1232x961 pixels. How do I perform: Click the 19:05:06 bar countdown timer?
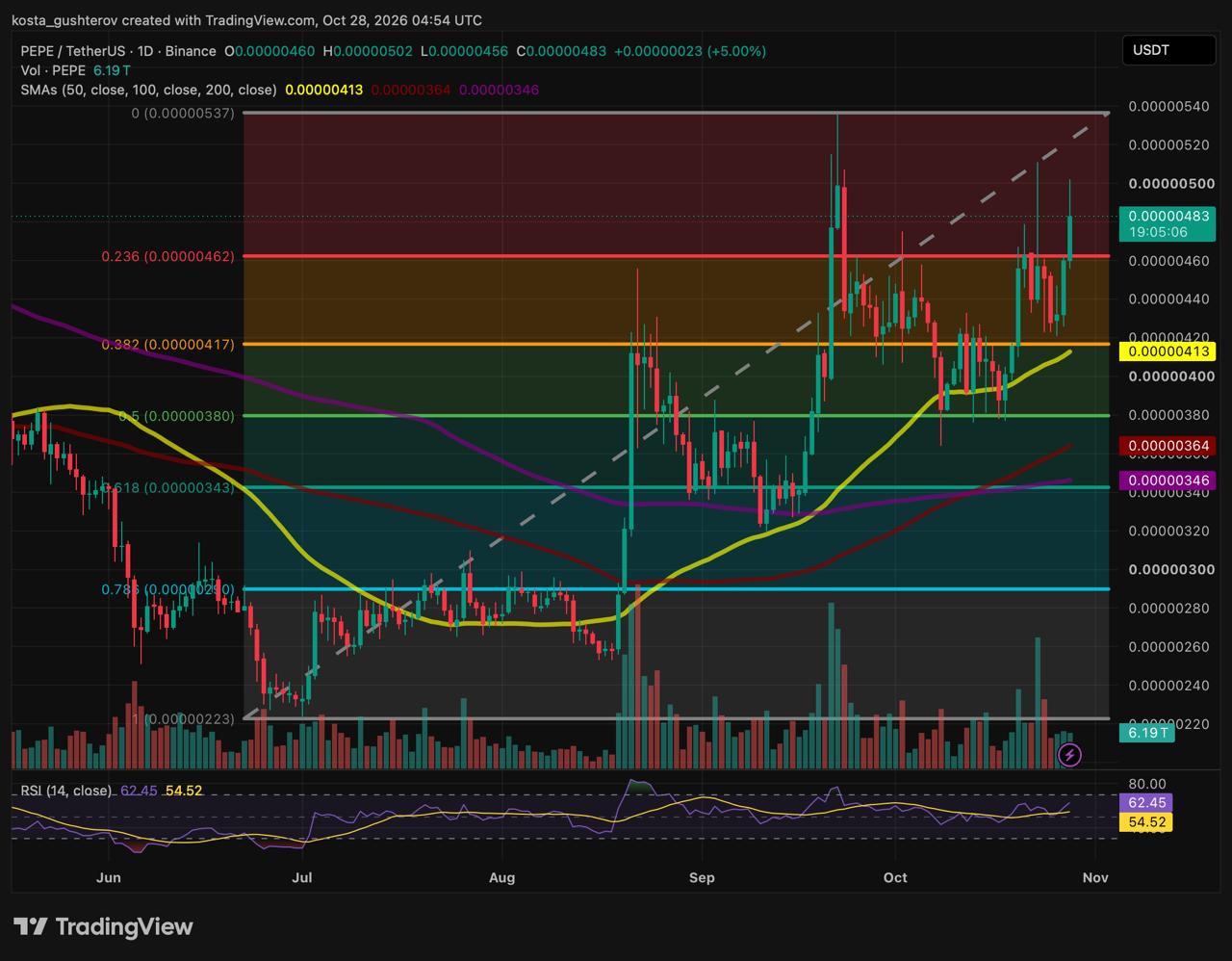coord(1158,232)
